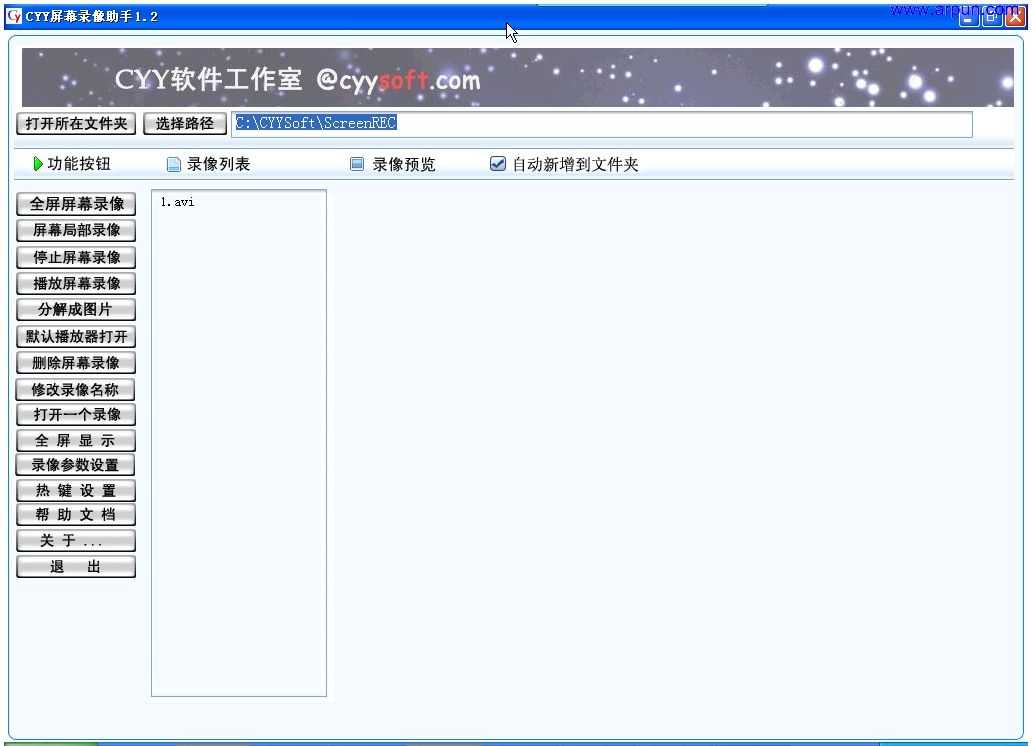Stop recording via 停止屏幕录像
Image resolution: width=1032 pixels, height=746 pixels.
[76, 257]
